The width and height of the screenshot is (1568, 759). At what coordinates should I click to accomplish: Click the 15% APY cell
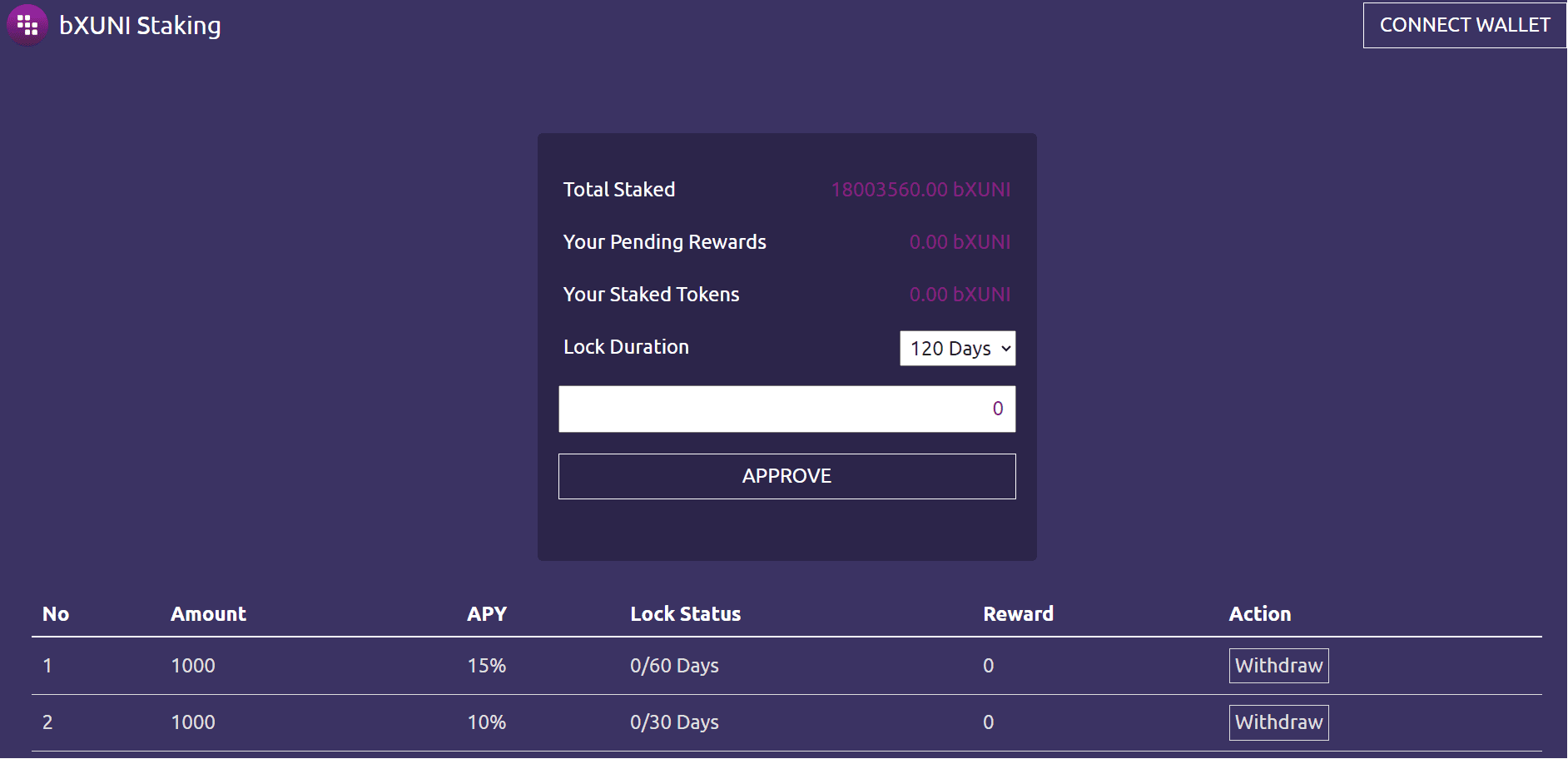[487, 666]
